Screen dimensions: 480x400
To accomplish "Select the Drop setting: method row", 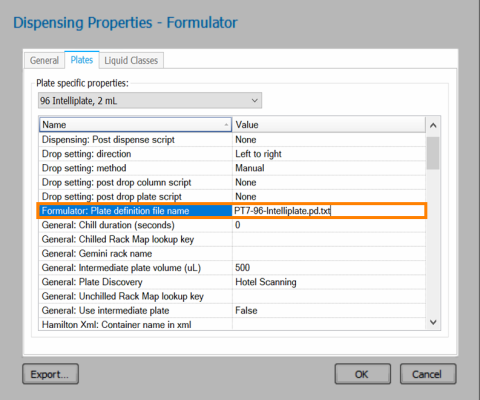I will click(x=232, y=168).
